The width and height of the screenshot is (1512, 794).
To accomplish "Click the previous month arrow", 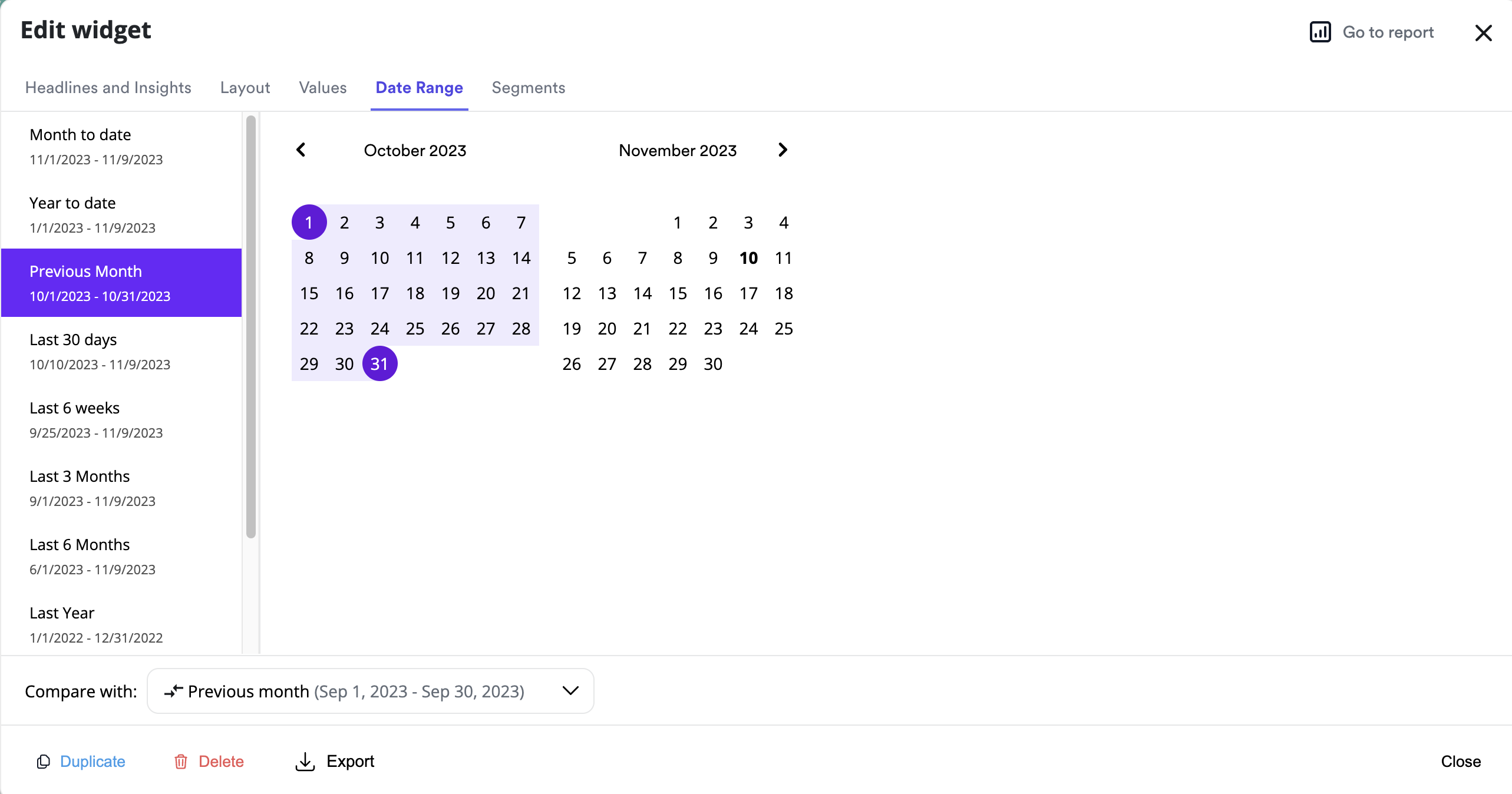I will [301, 150].
